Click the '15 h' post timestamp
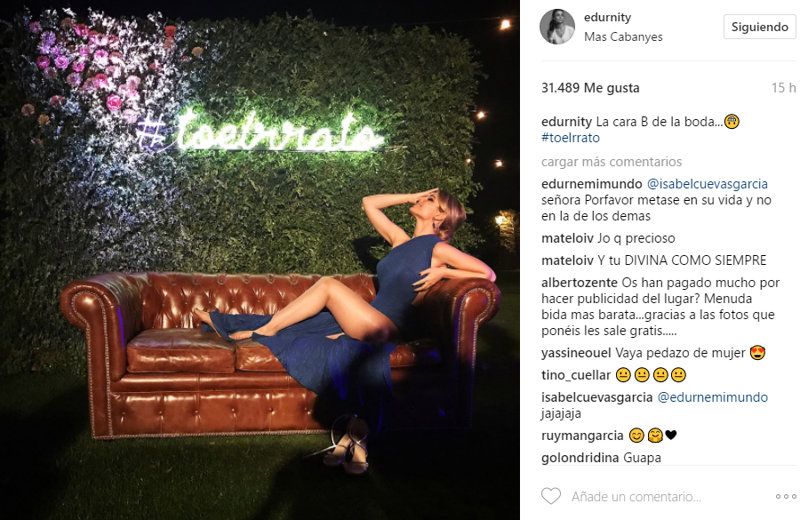 pos(784,88)
